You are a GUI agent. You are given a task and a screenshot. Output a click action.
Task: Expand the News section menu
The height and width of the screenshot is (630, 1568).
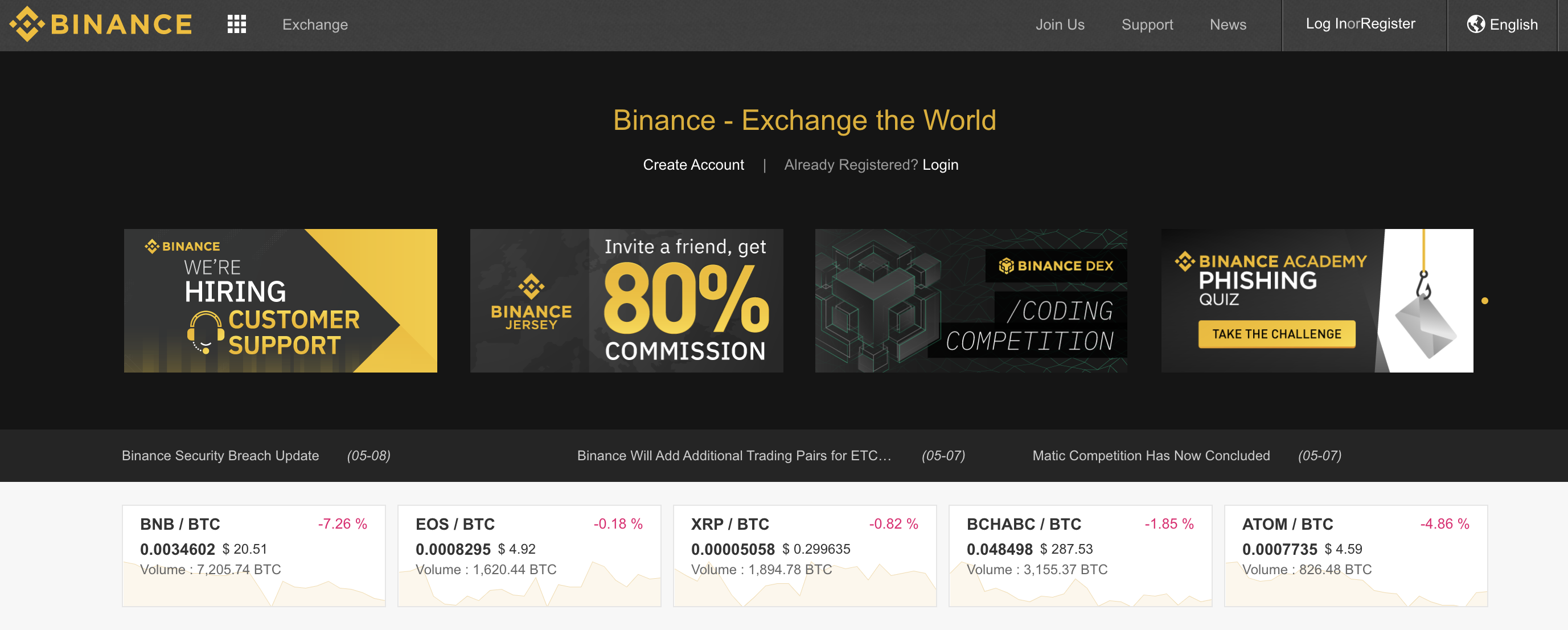coord(1229,24)
